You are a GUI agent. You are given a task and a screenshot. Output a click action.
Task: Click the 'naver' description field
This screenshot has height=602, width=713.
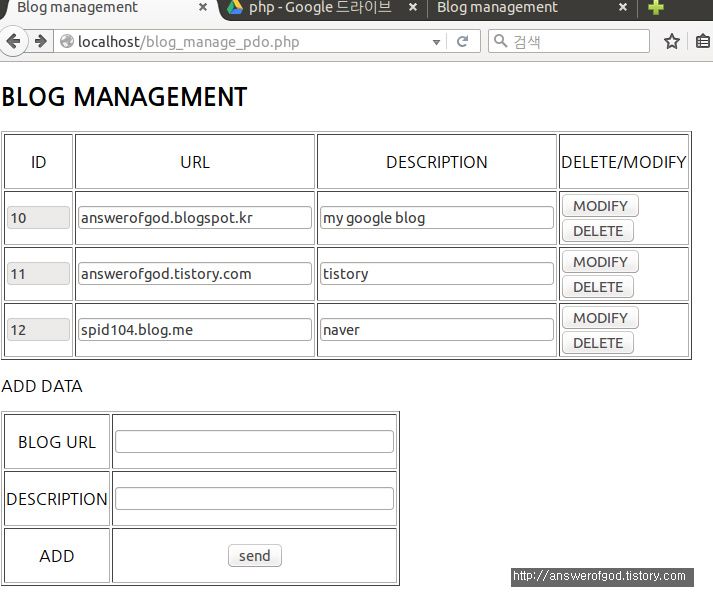(437, 330)
